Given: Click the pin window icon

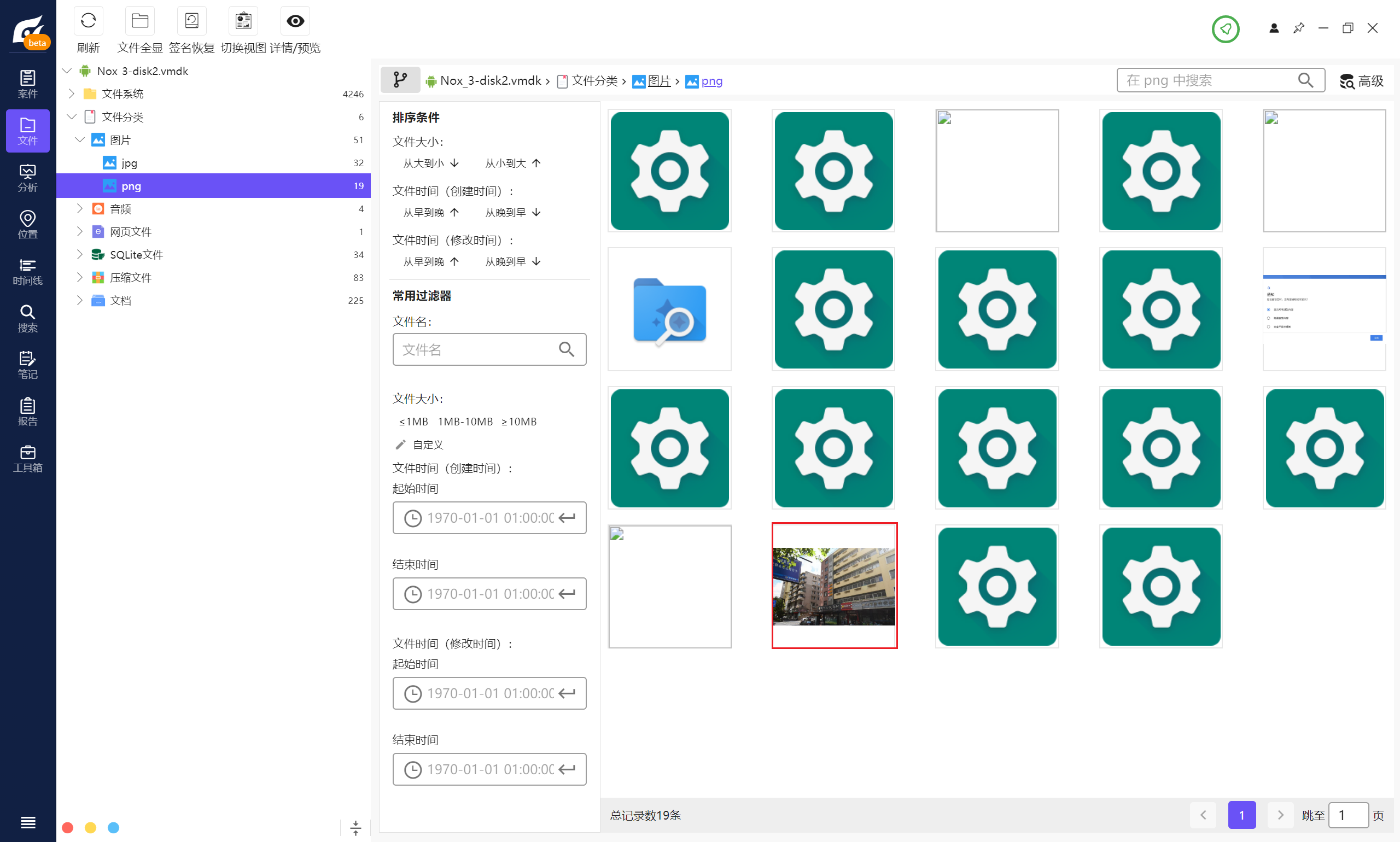Looking at the screenshot, I should (1298, 28).
